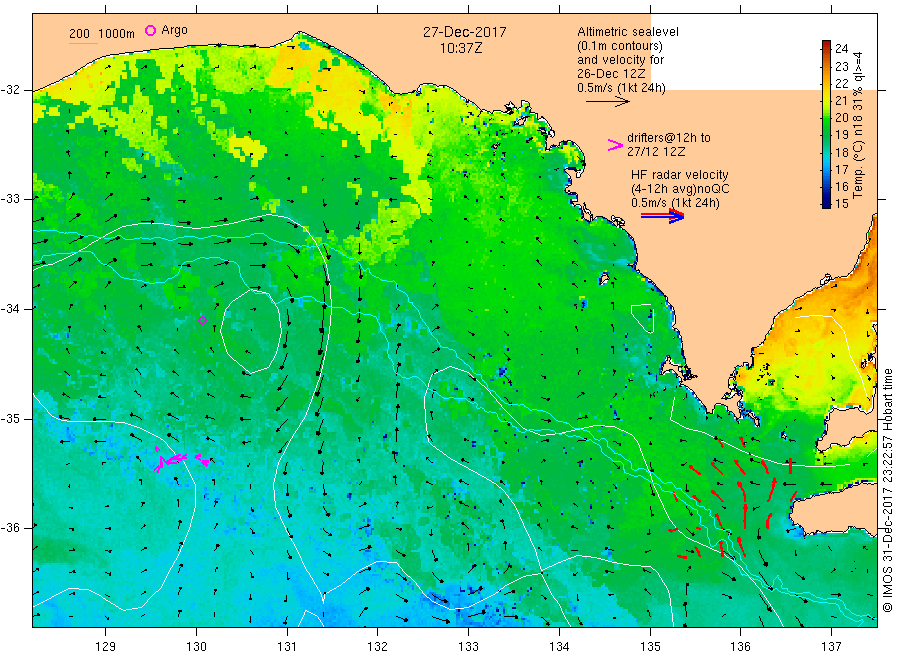Viewport: 900px width, 660px height.
Task: Click the IMOS copyright timestamp text
Action: coord(888,491)
